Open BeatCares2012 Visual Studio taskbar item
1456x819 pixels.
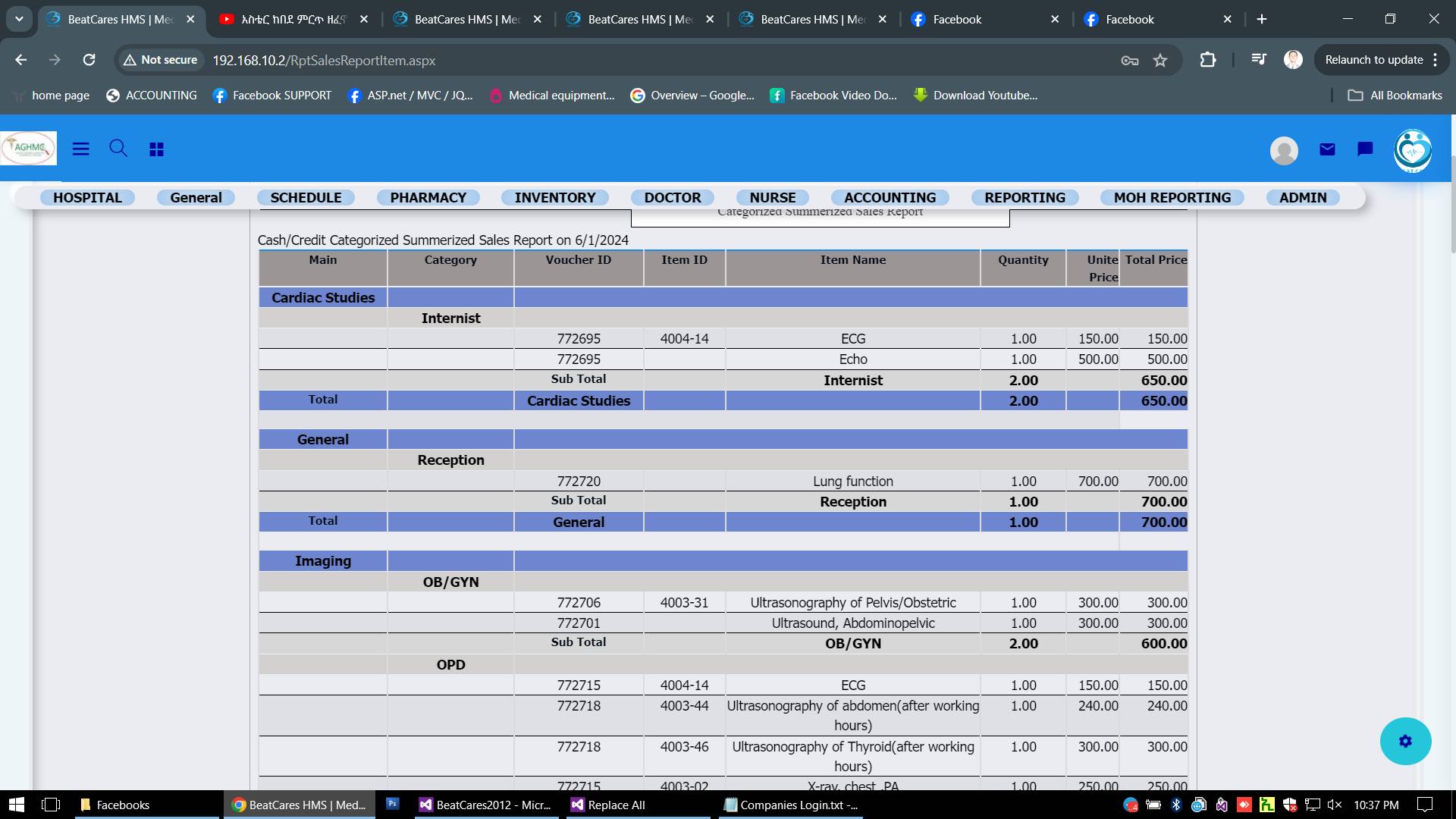[x=485, y=805]
